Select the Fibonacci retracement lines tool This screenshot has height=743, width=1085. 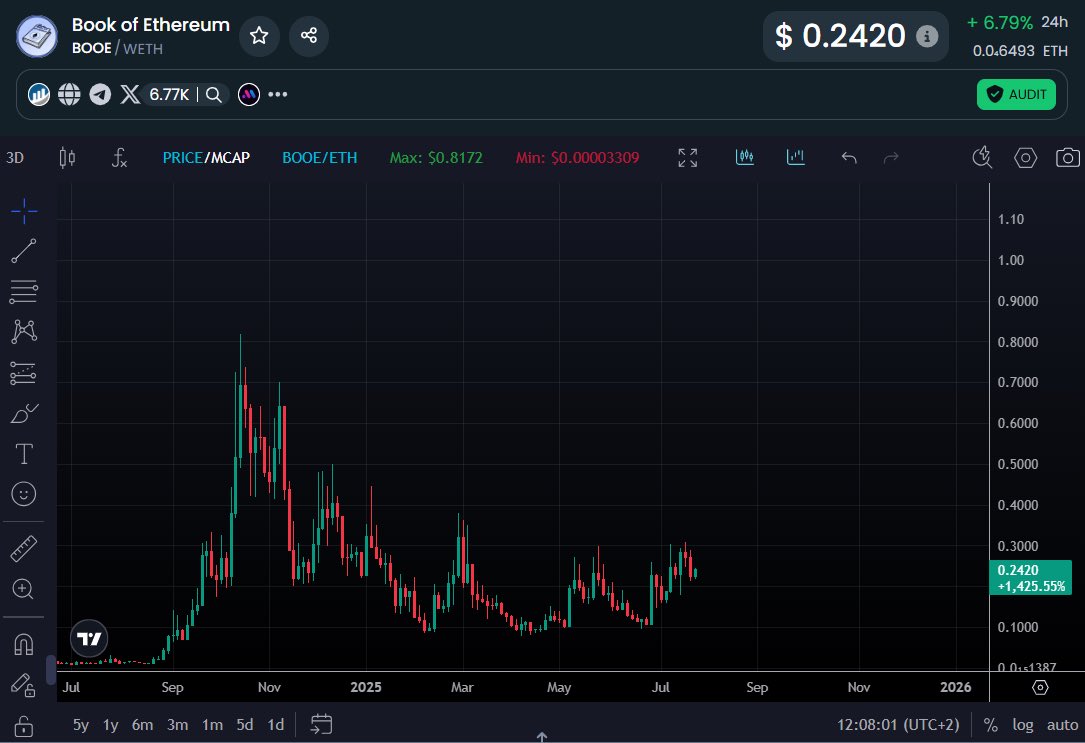coord(24,291)
